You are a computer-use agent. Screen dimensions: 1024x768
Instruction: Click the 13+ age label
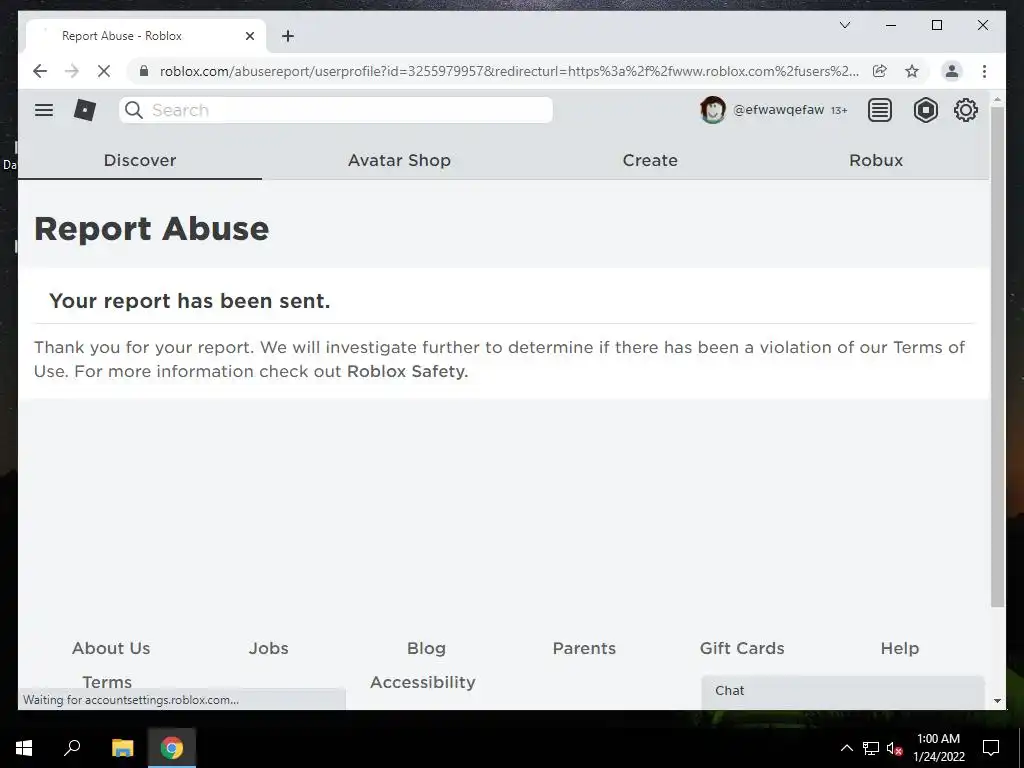coord(839,110)
